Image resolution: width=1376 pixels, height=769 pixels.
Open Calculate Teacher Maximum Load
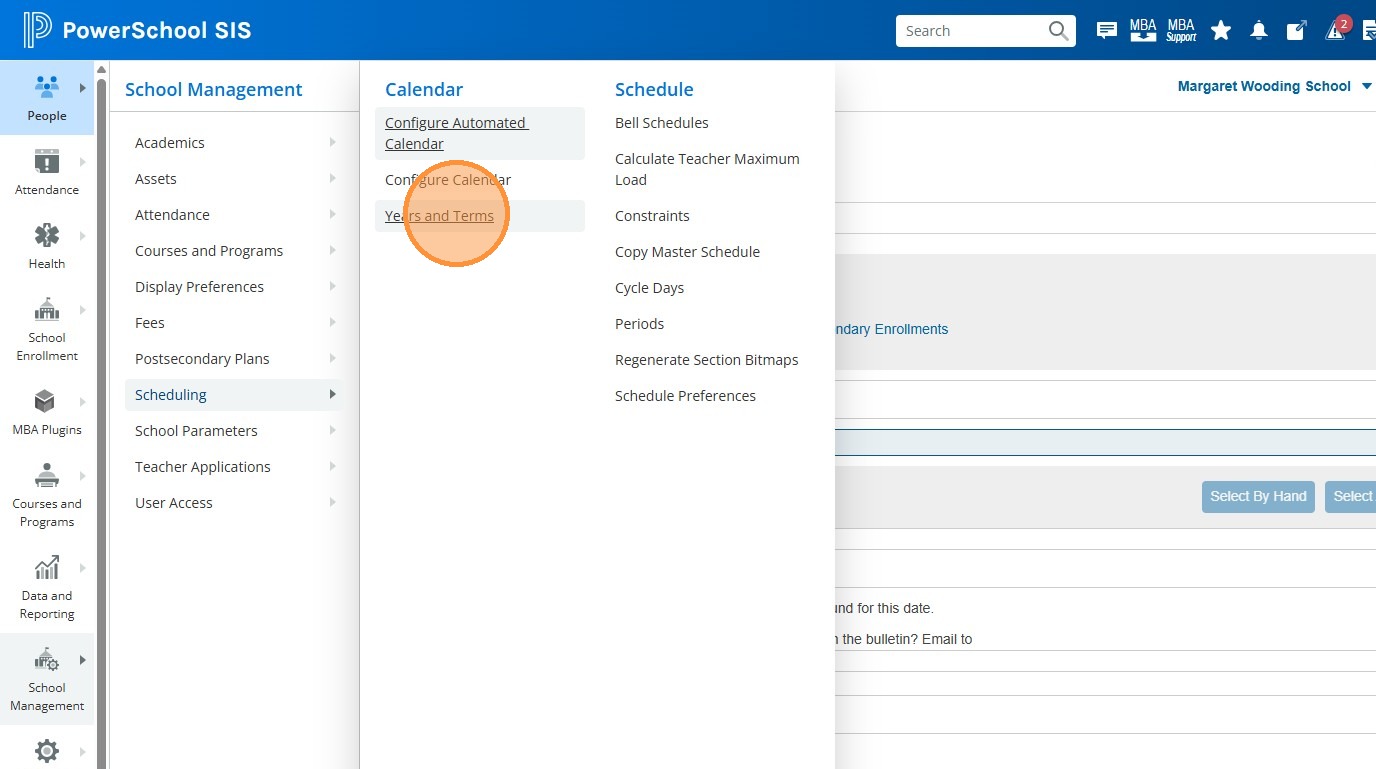pos(707,169)
